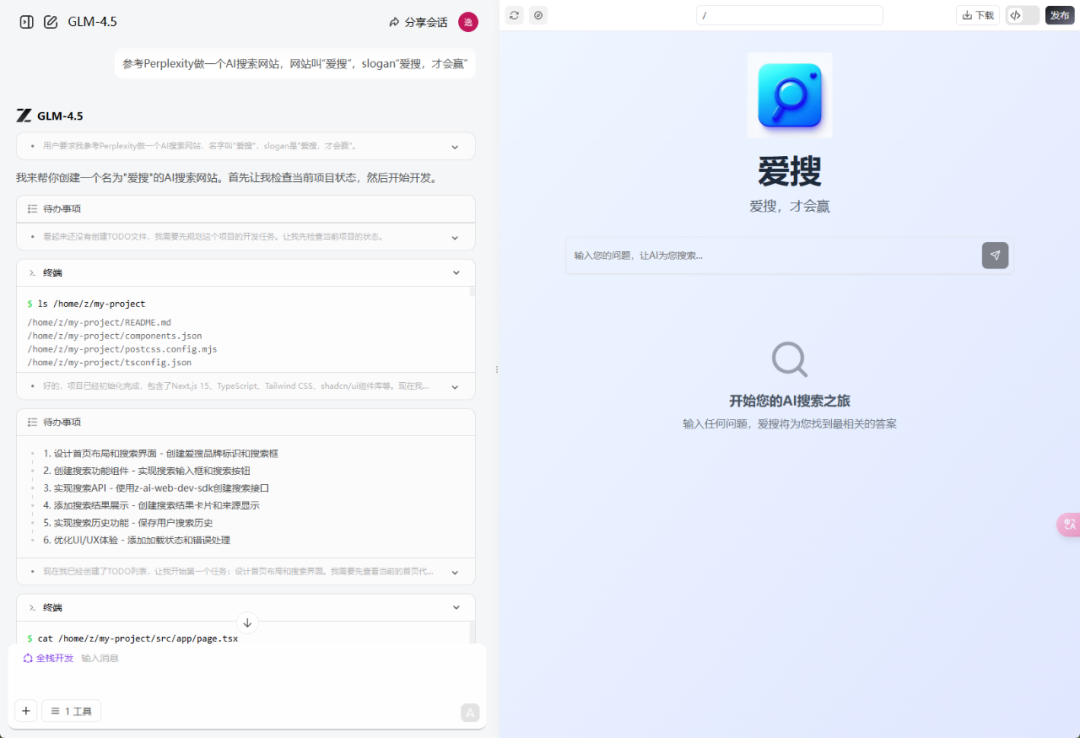Collapse the second terminal block

point(456,608)
